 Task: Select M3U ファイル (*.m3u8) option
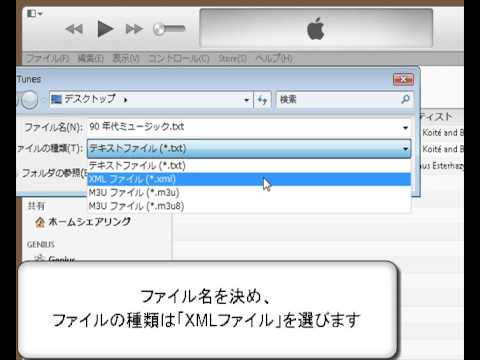click(249, 206)
